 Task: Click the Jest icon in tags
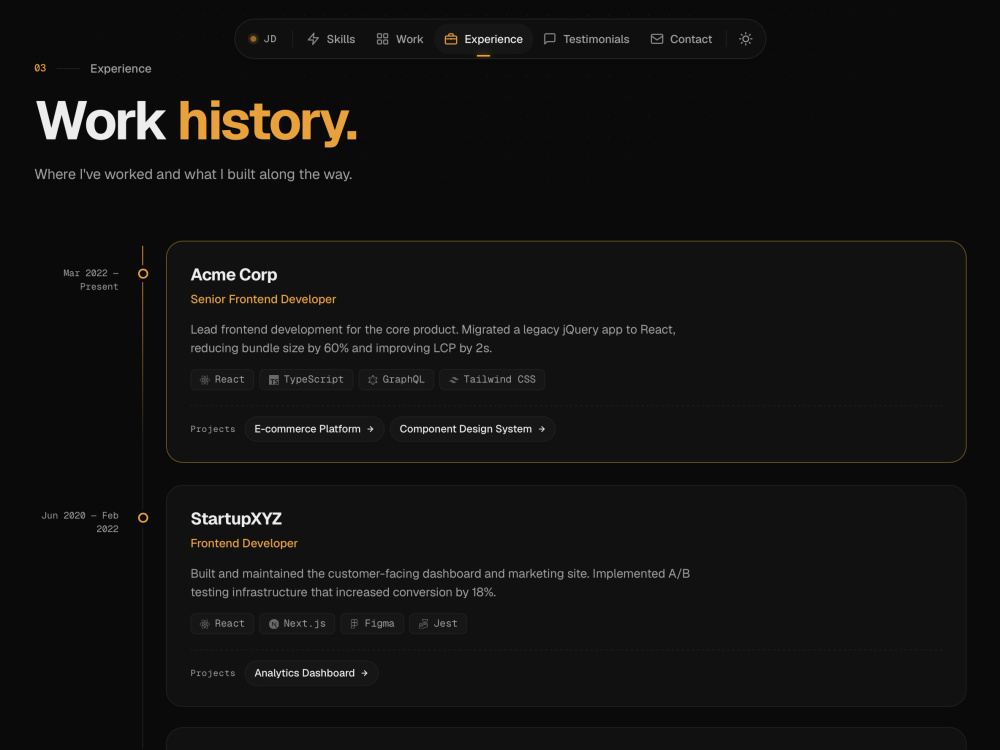[x=423, y=624]
